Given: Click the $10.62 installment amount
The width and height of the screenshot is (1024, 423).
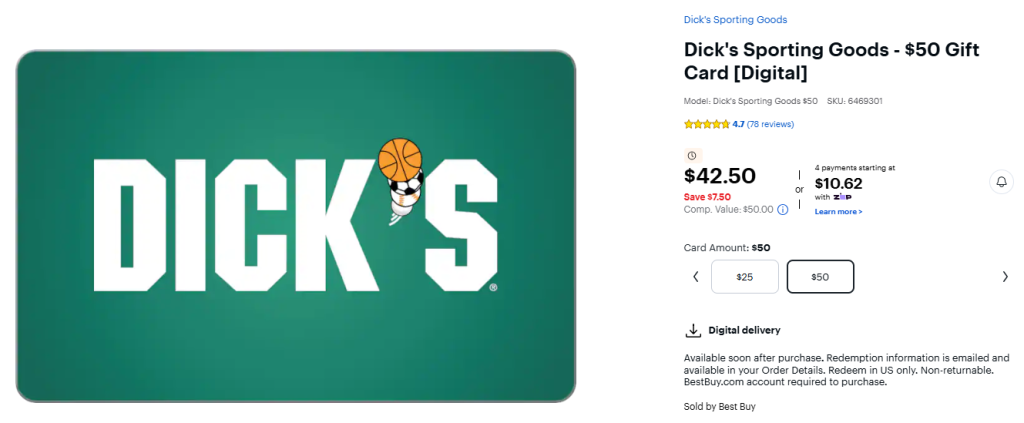Looking at the screenshot, I should [x=838, y=183].
